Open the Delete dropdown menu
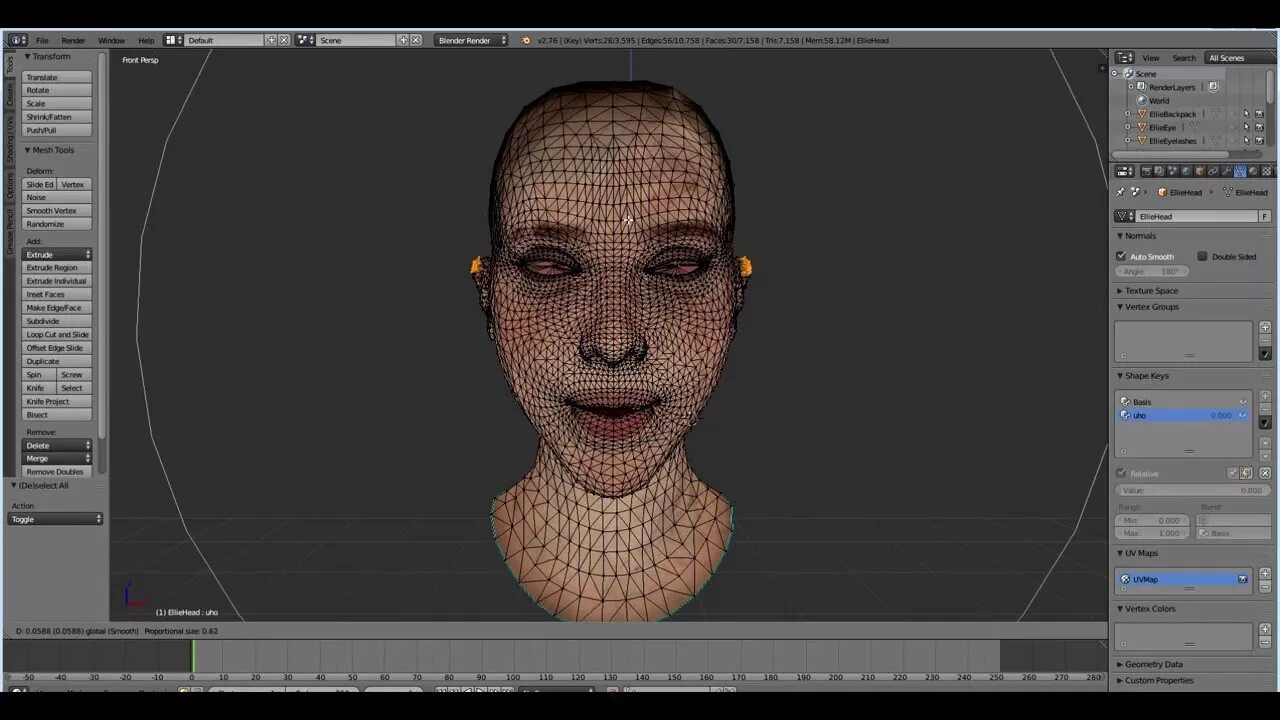The width and height of the screenshot is (1280, 720). click(x=57, y=445)
